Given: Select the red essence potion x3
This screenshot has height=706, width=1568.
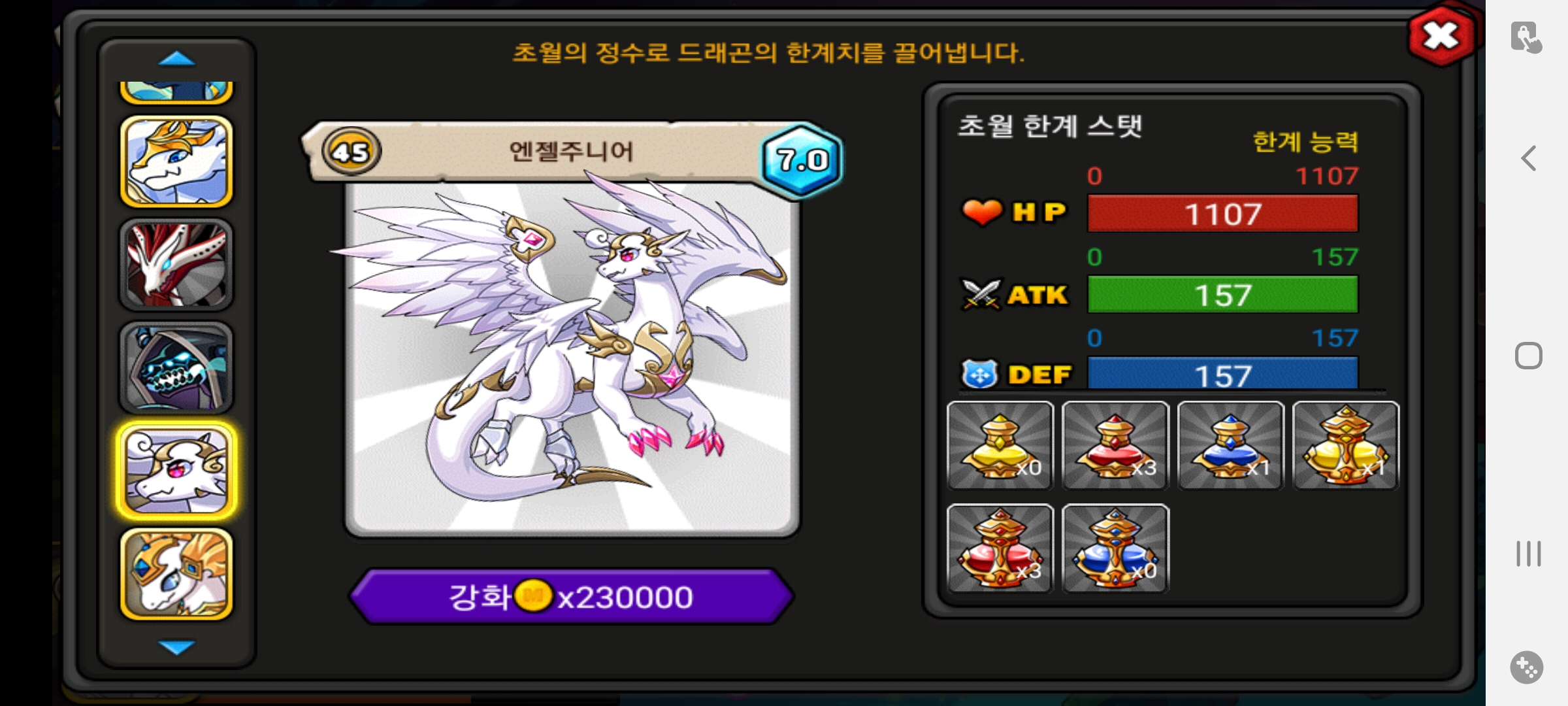Looking at the screenshot, I should pyautogui.click(x=1115, y=446).
